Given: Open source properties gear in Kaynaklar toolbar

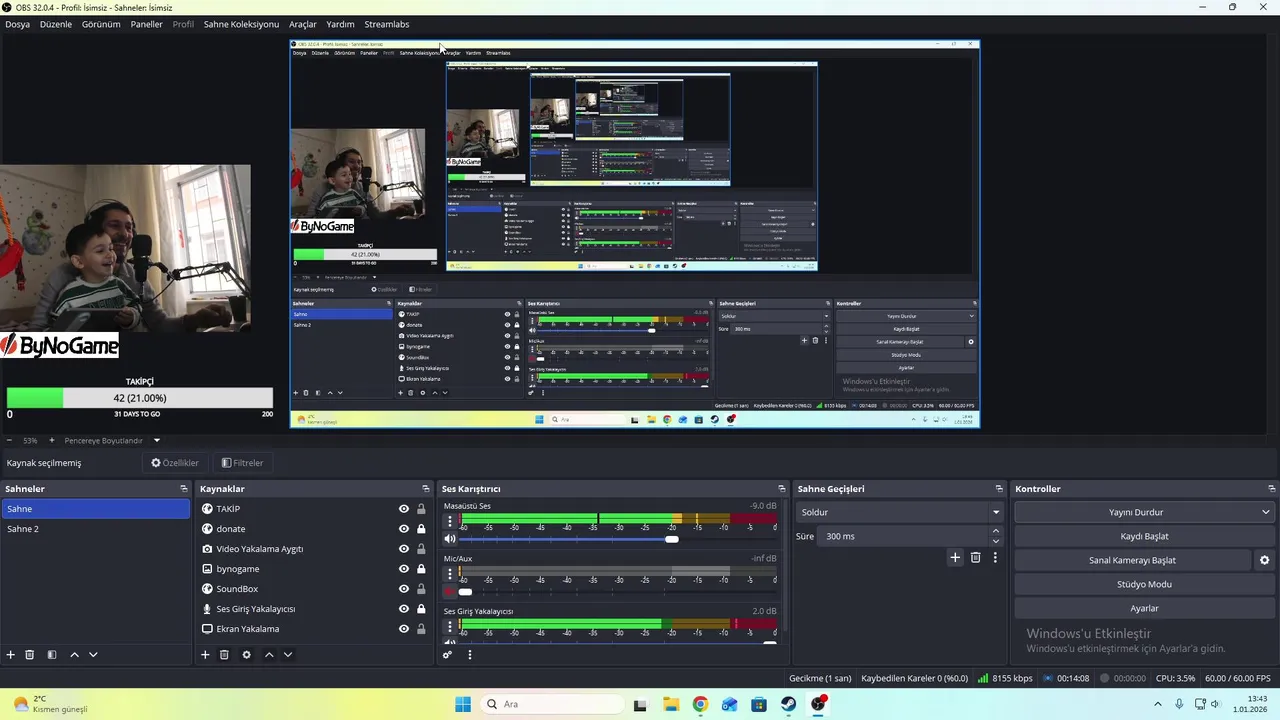Looking at the screenshot, I should pos(246,655).
